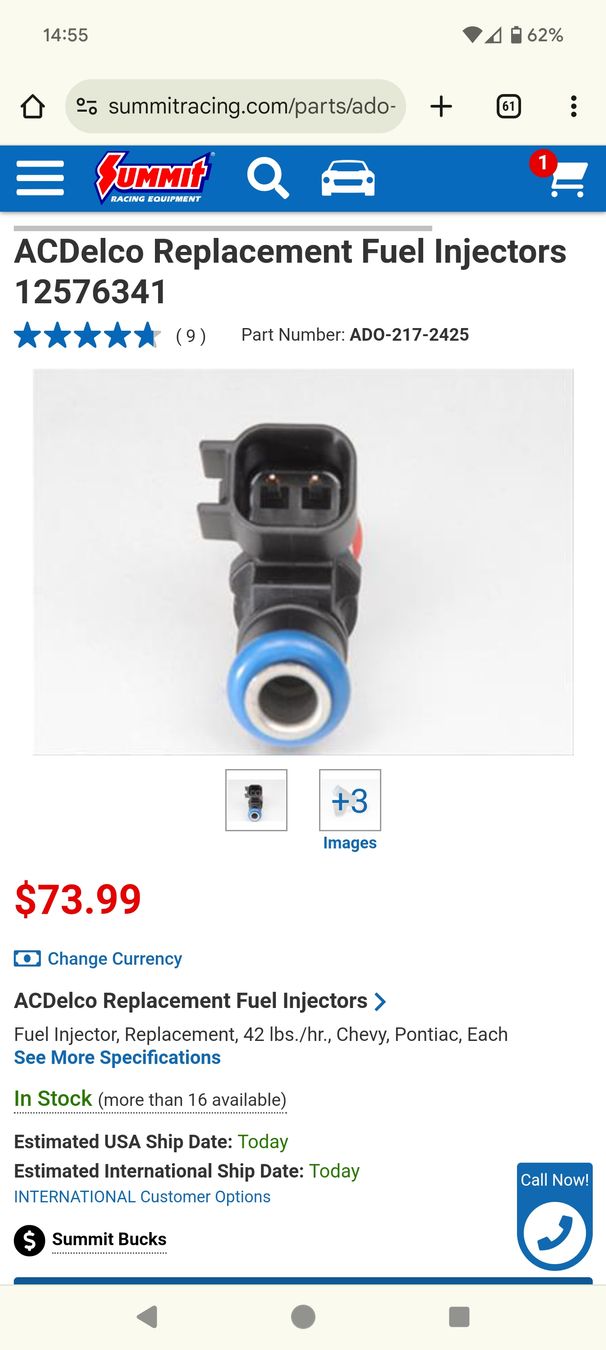Open the site search magnifier icon
The image size is (606, 1350).
tap(268, 179)
